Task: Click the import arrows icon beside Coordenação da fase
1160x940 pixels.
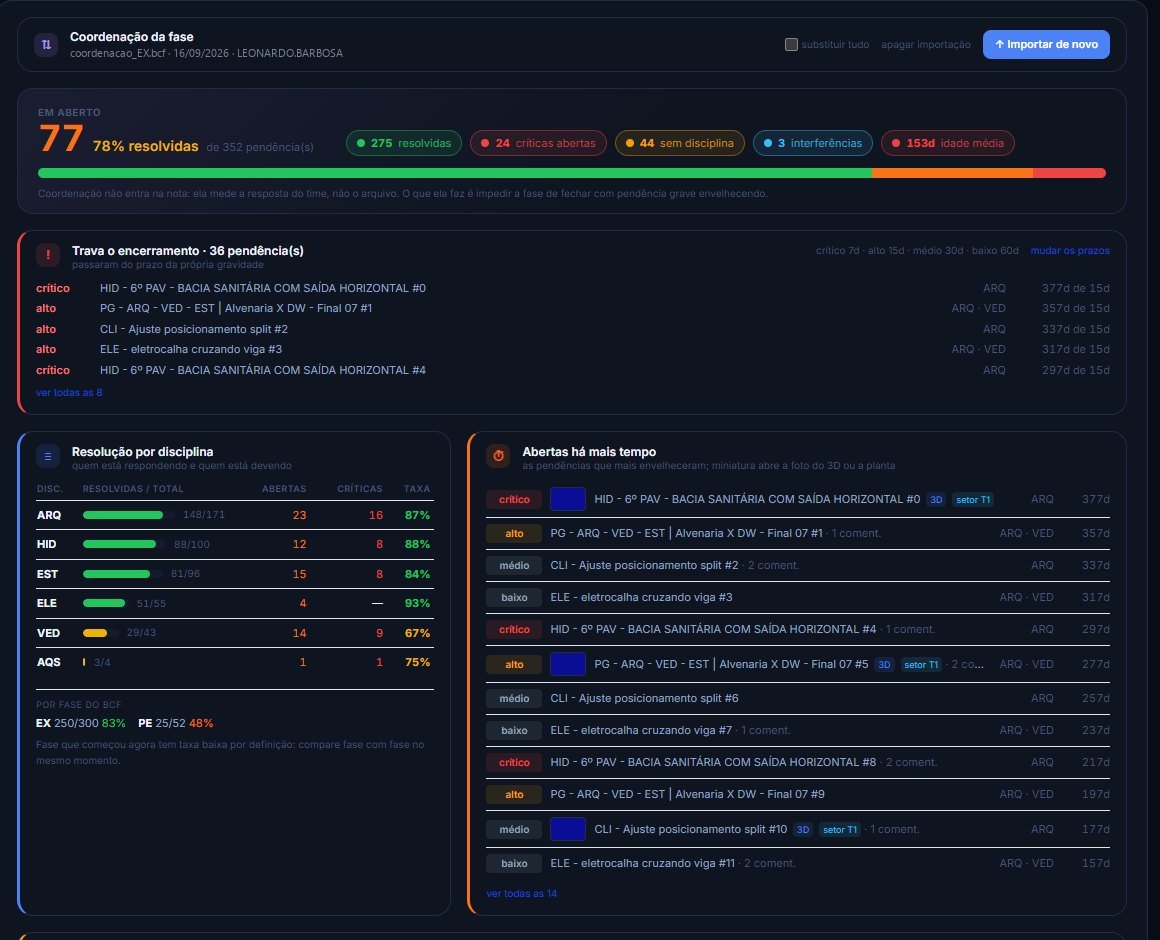Action: tap(46, 44)
